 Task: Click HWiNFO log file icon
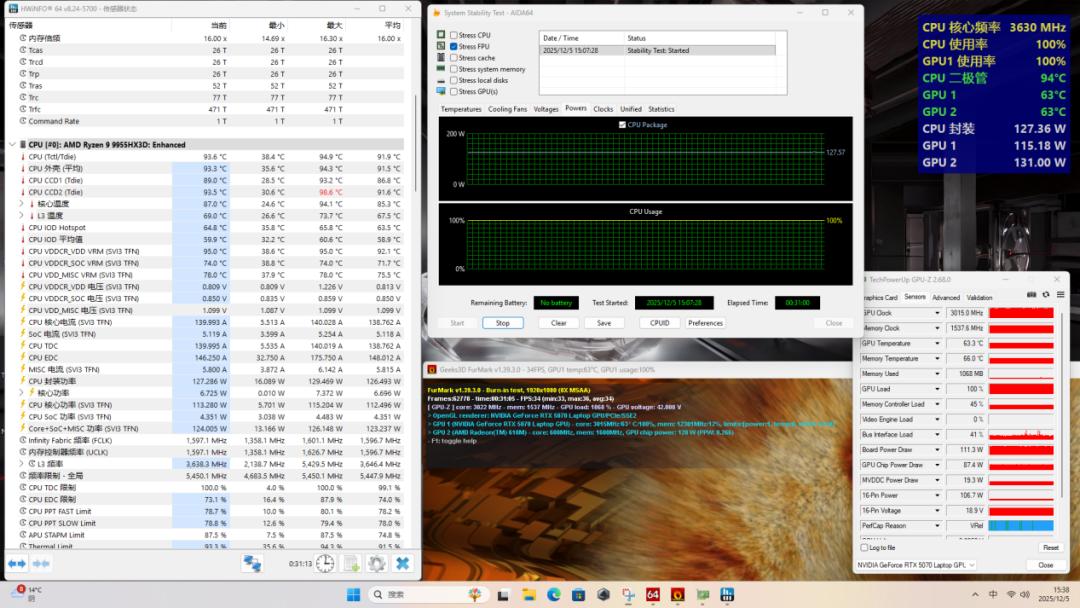351,563
